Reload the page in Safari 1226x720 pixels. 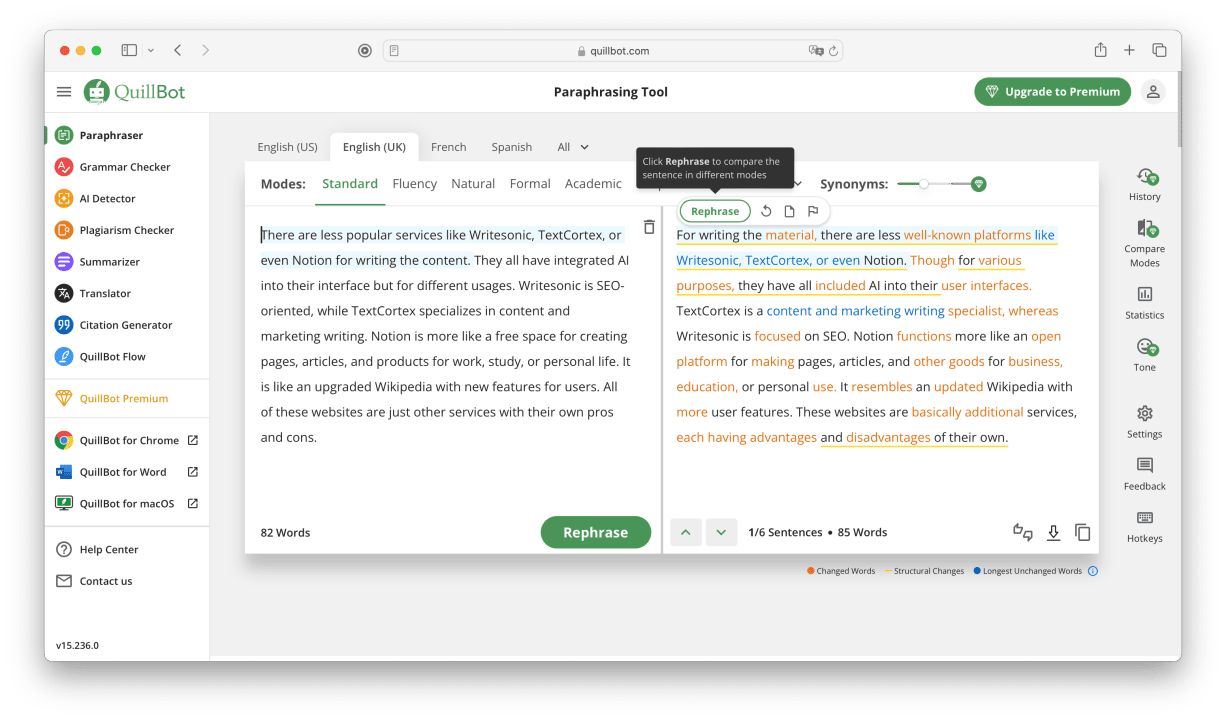pyautogui.click(x=833, y=50)
